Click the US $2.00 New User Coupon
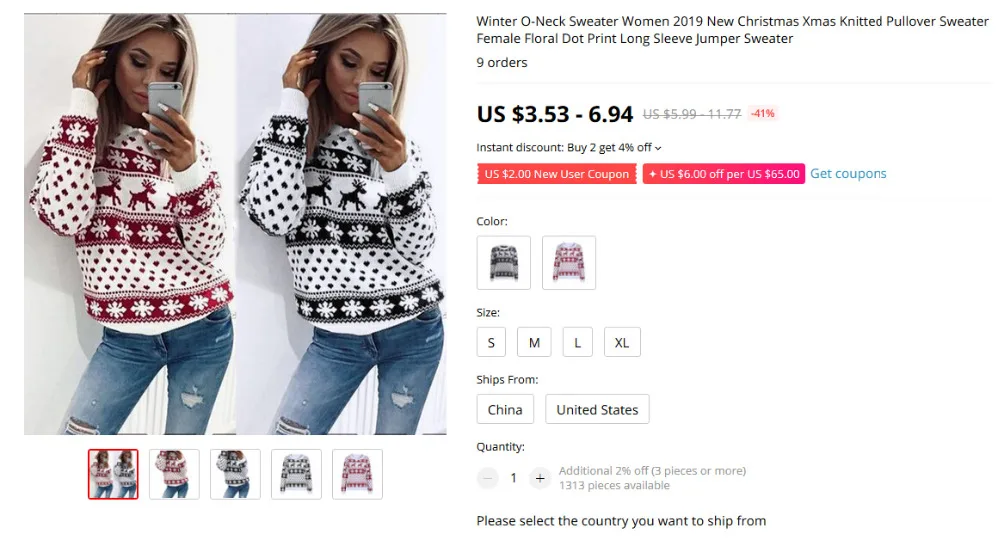 (x=557, y=174)
